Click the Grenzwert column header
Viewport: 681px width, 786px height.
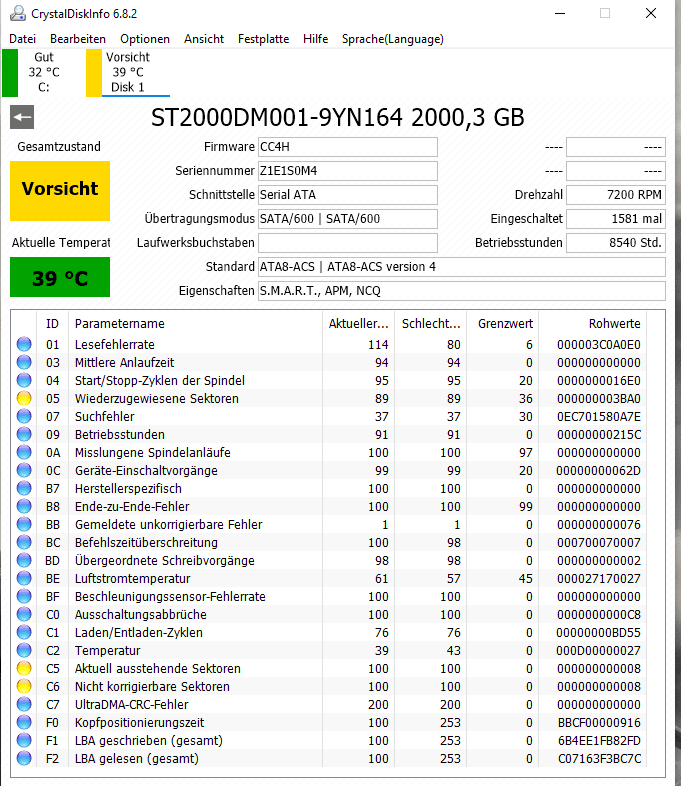pos(502,324)
